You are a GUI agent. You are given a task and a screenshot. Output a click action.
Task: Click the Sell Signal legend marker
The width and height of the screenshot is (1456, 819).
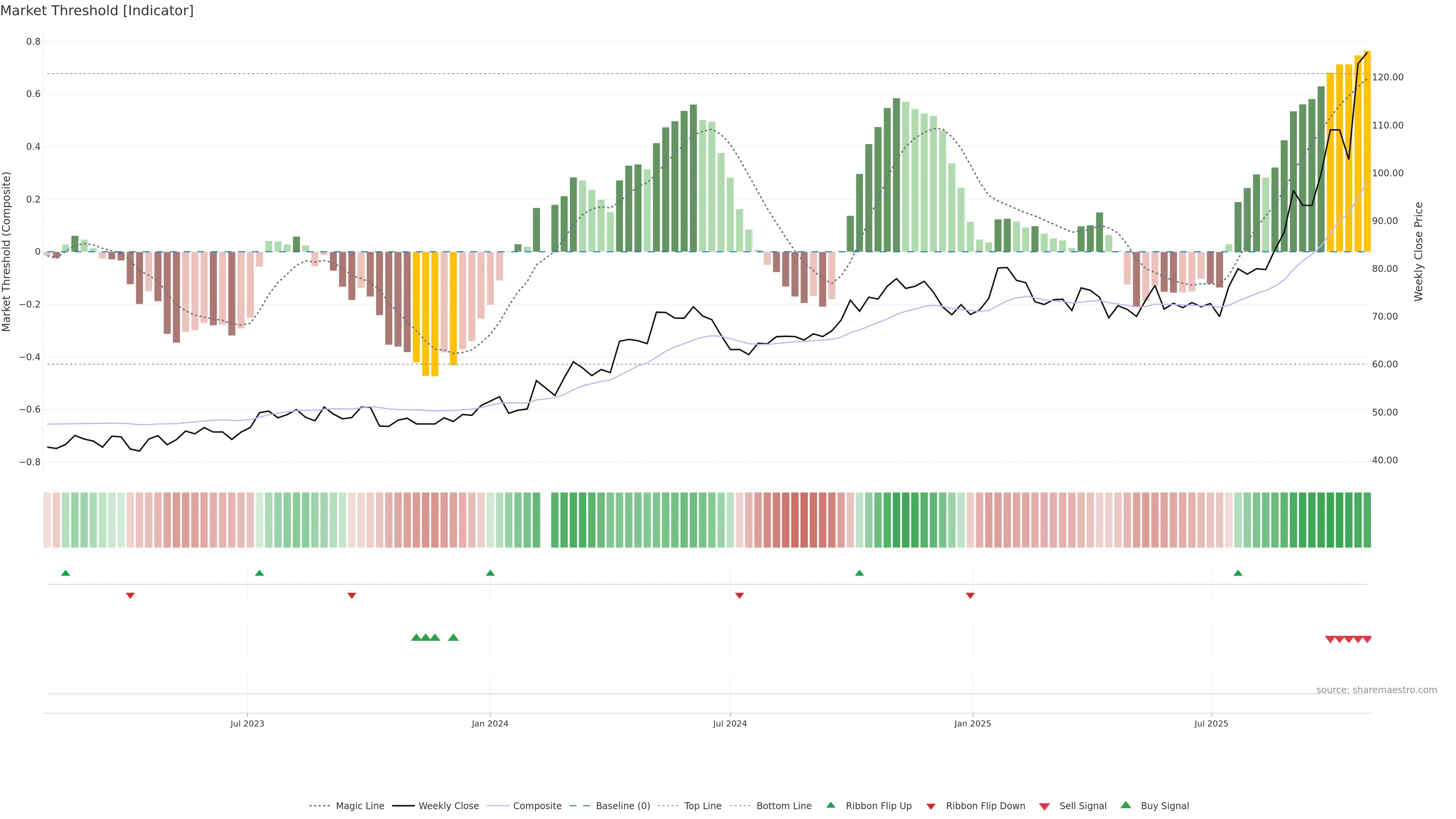(1044, 806)
